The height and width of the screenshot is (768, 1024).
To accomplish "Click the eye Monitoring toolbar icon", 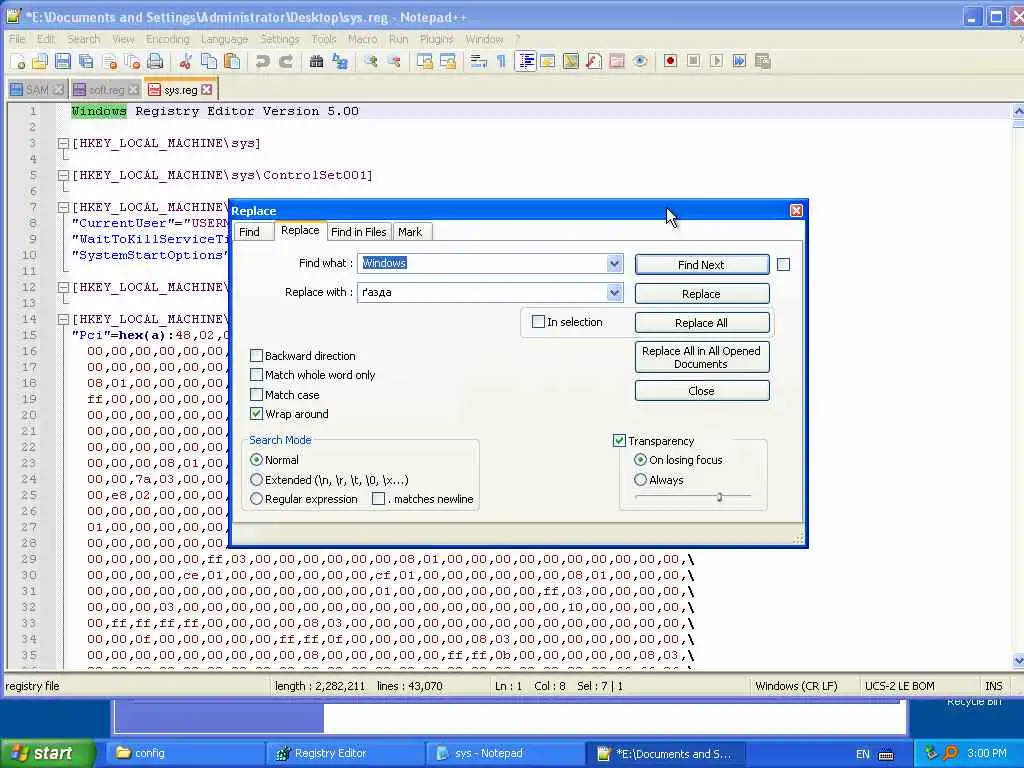I will [640, 61].
